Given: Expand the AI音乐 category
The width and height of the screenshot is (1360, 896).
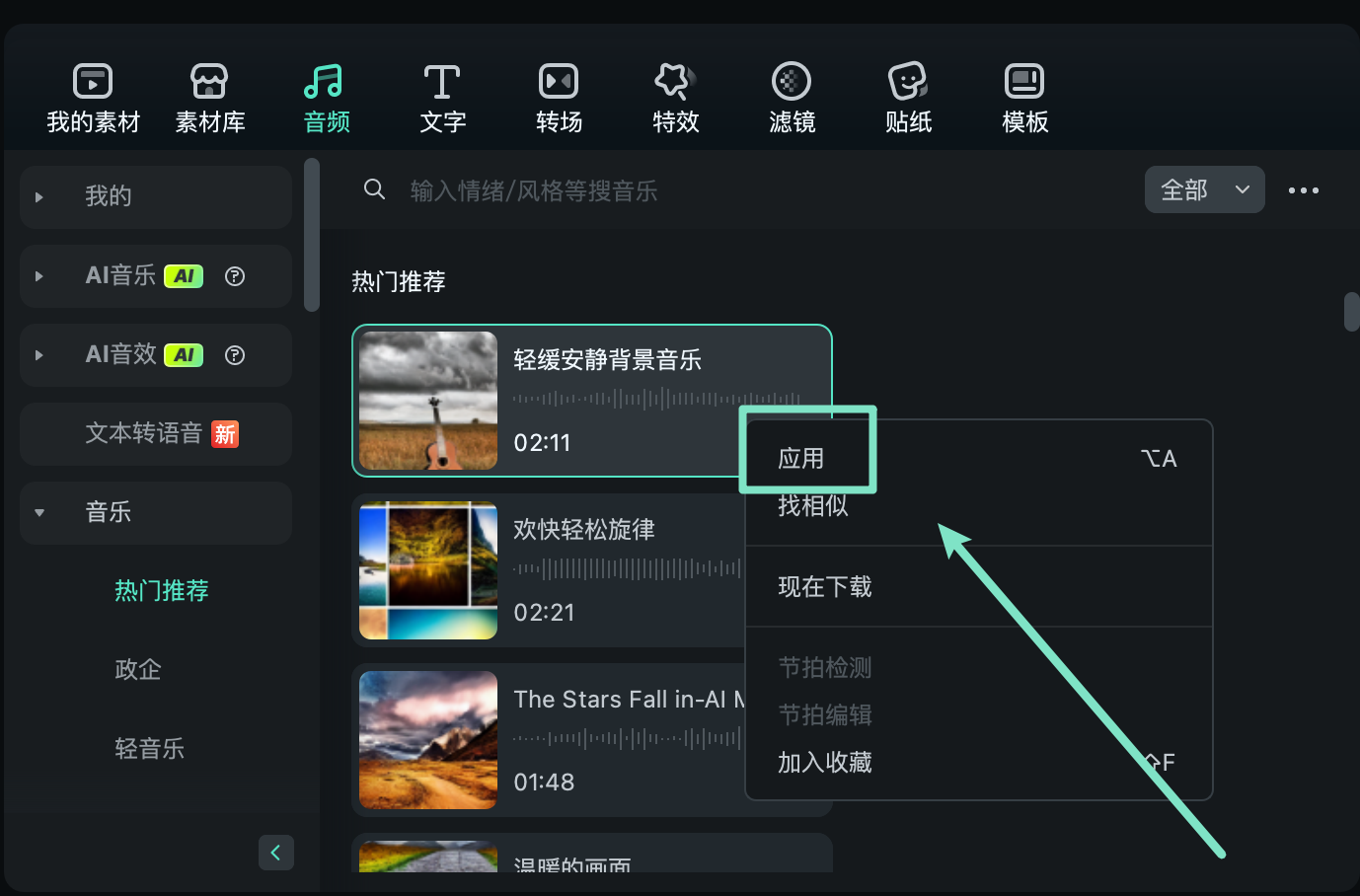Looking at the screenshot, I should pyautogui.click(x=38, y=275).
